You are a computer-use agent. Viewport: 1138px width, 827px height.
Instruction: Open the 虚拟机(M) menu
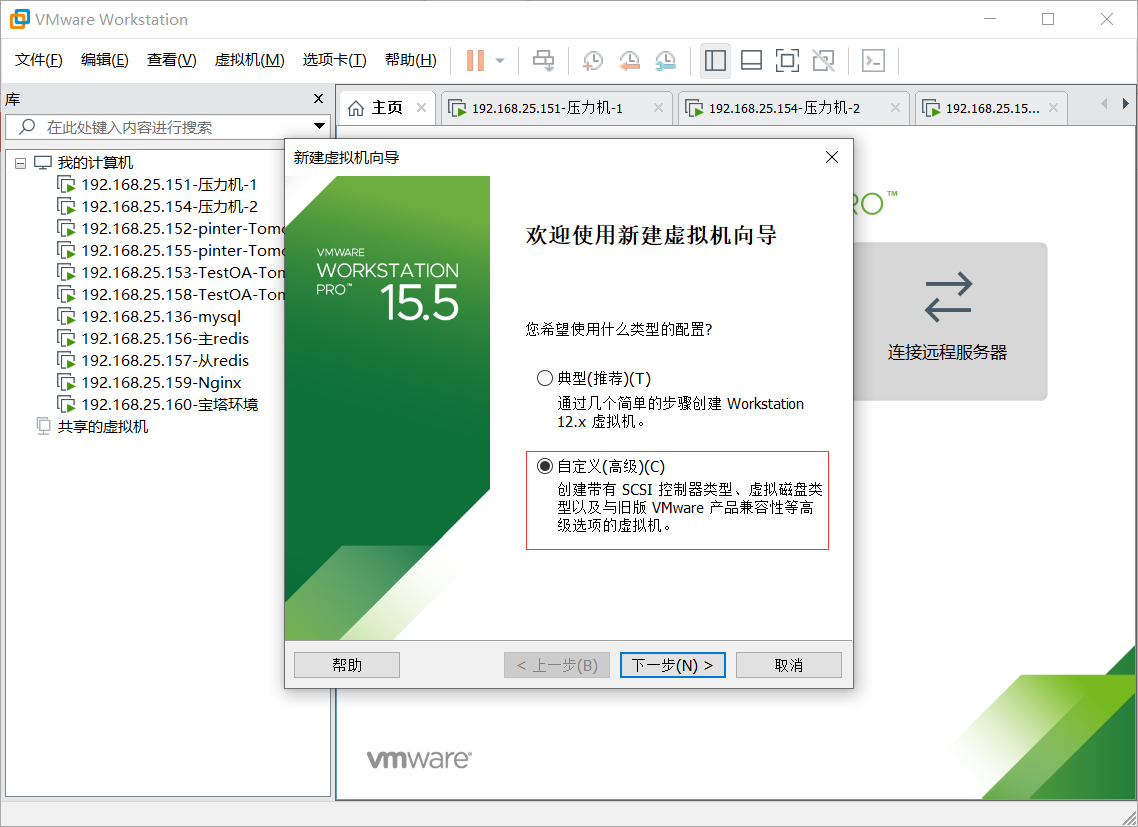tap(250, 60)
